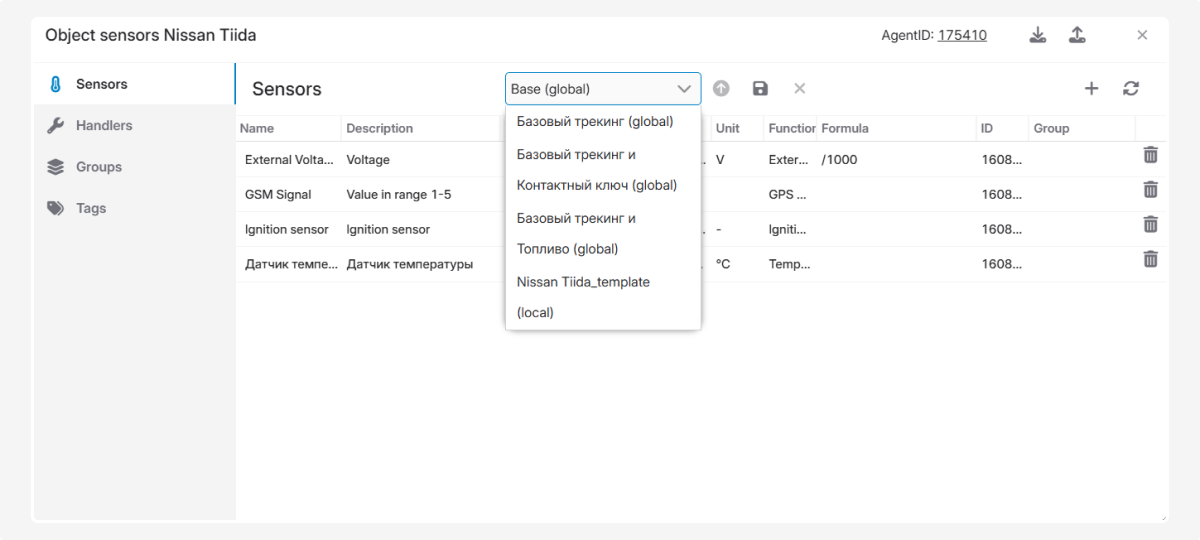The image size is (1200, 540).
Task: Open the Handlers tab
Action: click(104, 126)
